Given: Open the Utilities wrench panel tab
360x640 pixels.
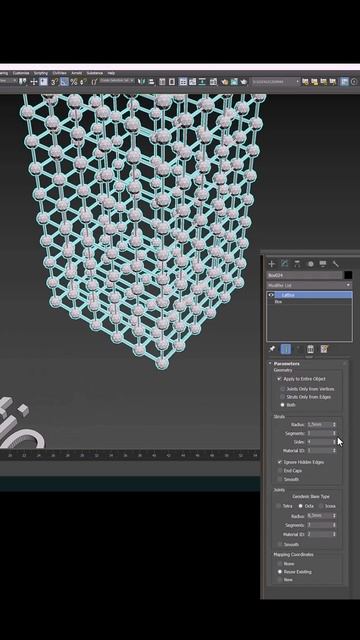Looking at the screenshot, I should 336,264.
